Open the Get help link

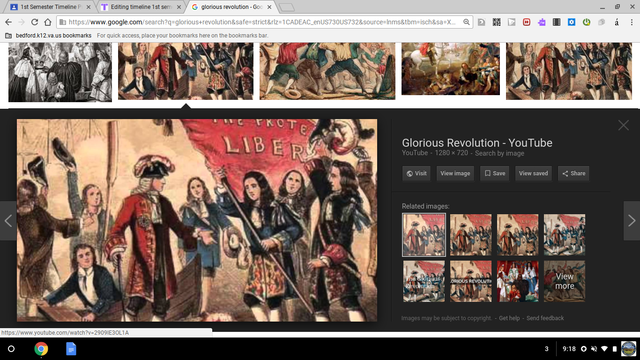(509, 318)
